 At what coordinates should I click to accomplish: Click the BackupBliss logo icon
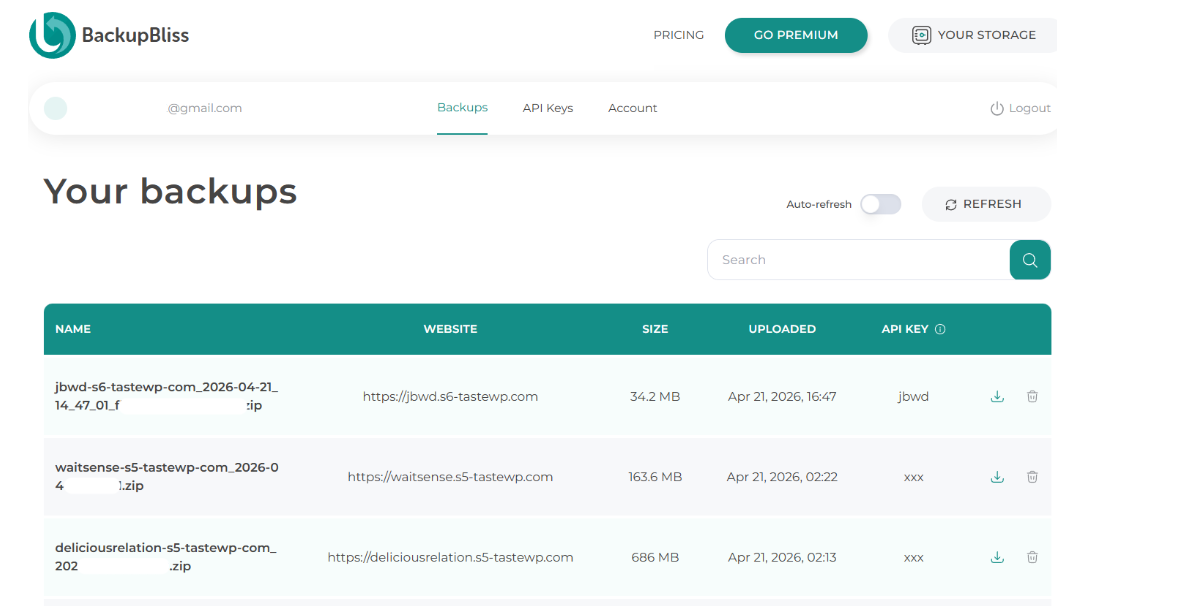coord(52,34)
